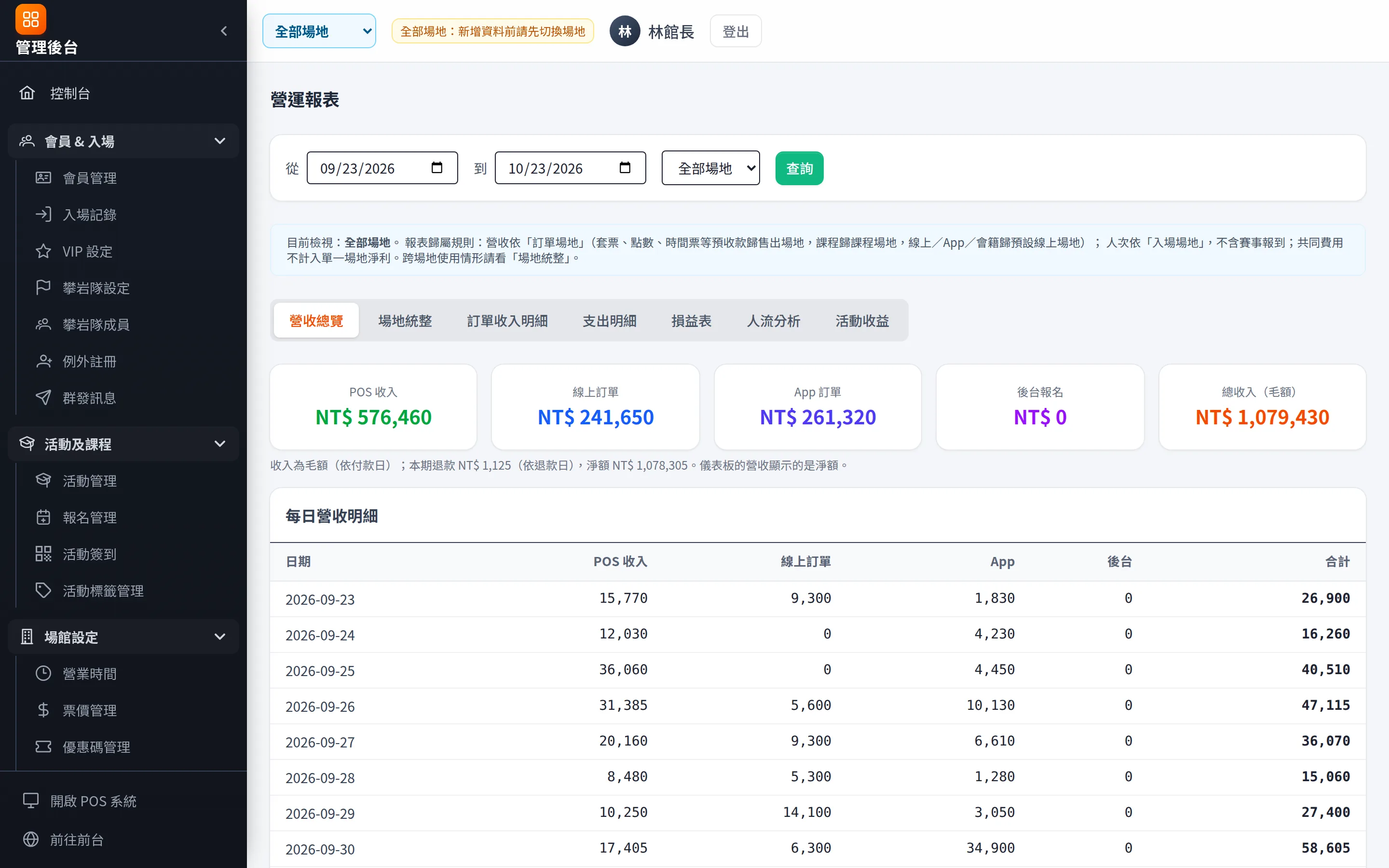Click the 開啟 POS 系統 monitor icon
The image size is (1389, 868).
point(30,801)
